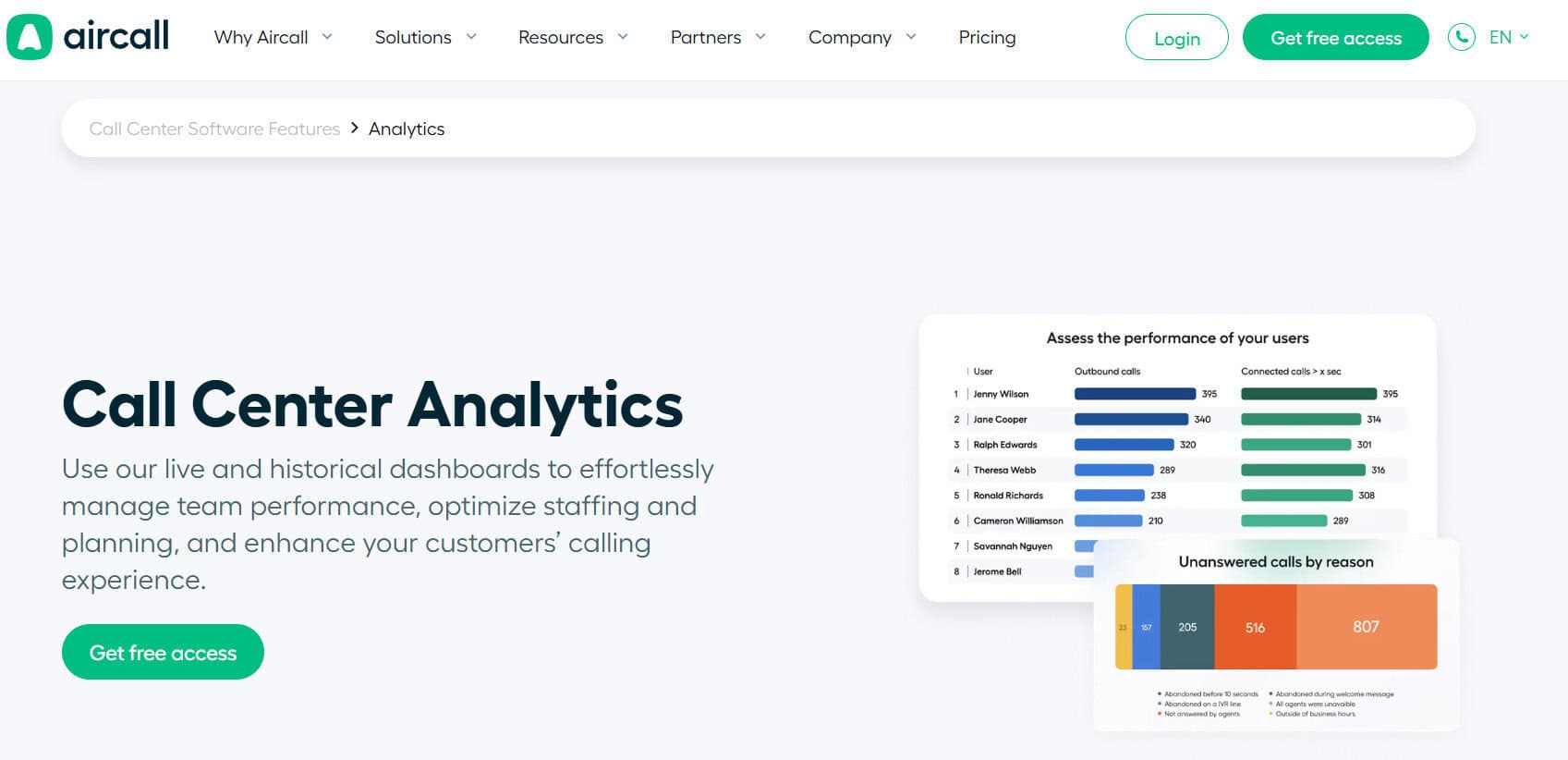This screenshot has width=1568, height=760.
Task: Select the dark orange 516 chart segment
Action: click(x=1255, y=627)
